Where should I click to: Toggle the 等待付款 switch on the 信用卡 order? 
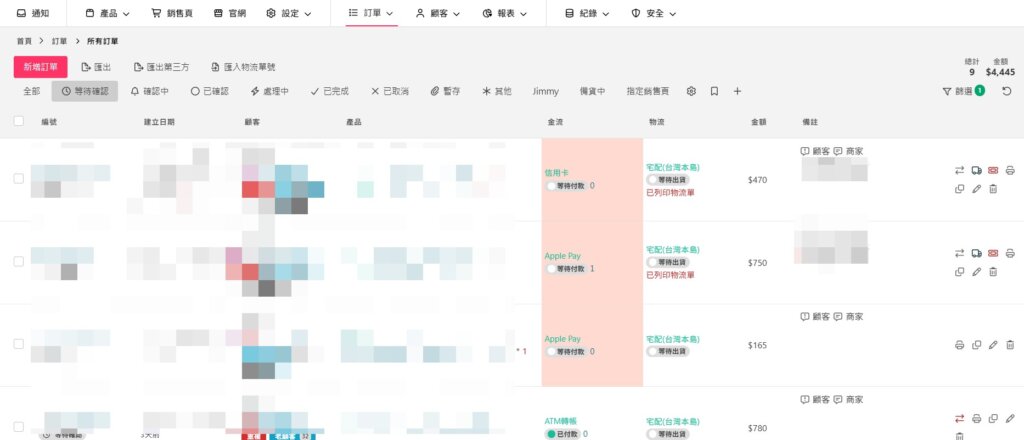[551, 186]
